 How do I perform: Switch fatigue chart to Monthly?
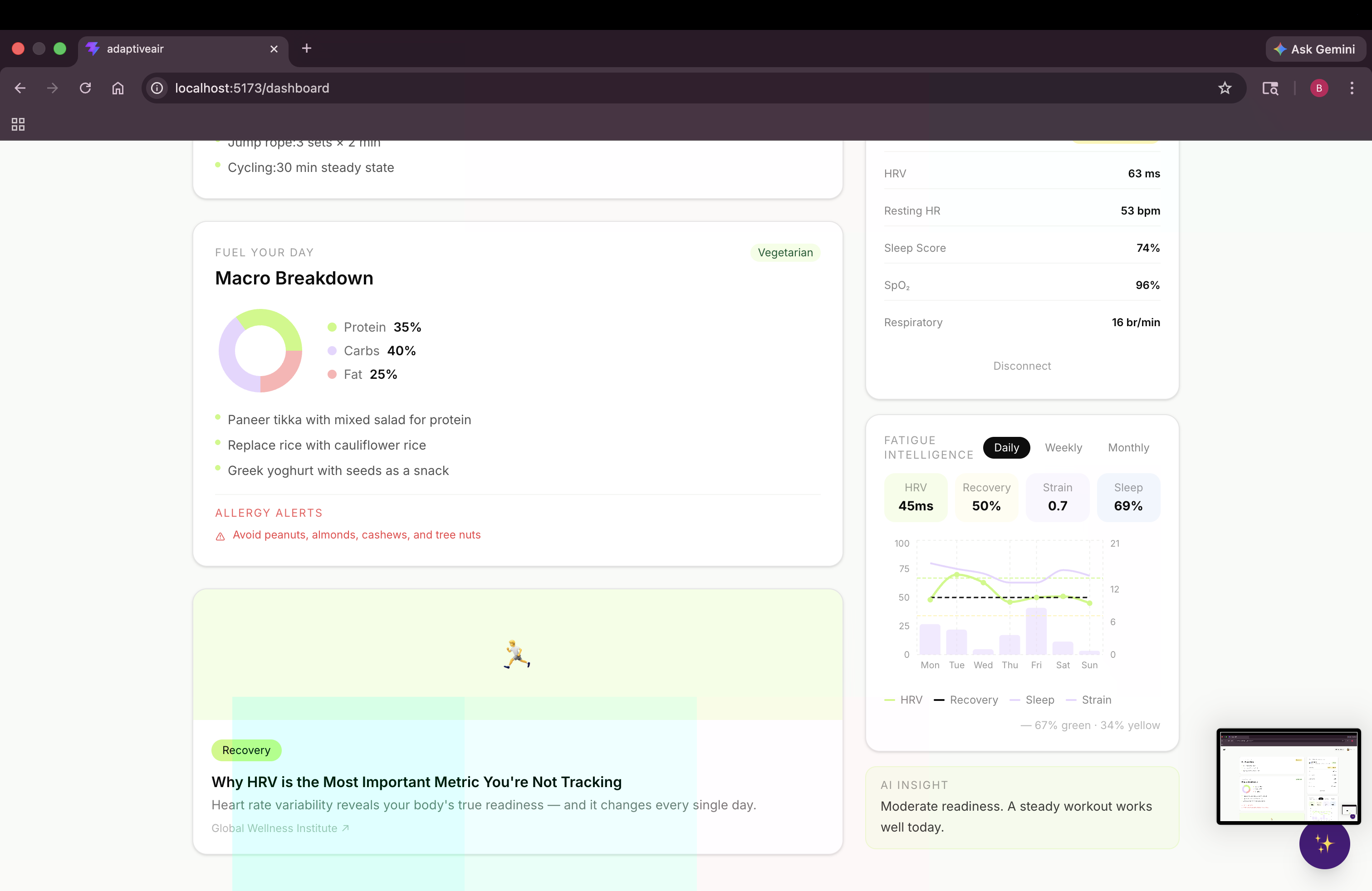click(1128, 448)
